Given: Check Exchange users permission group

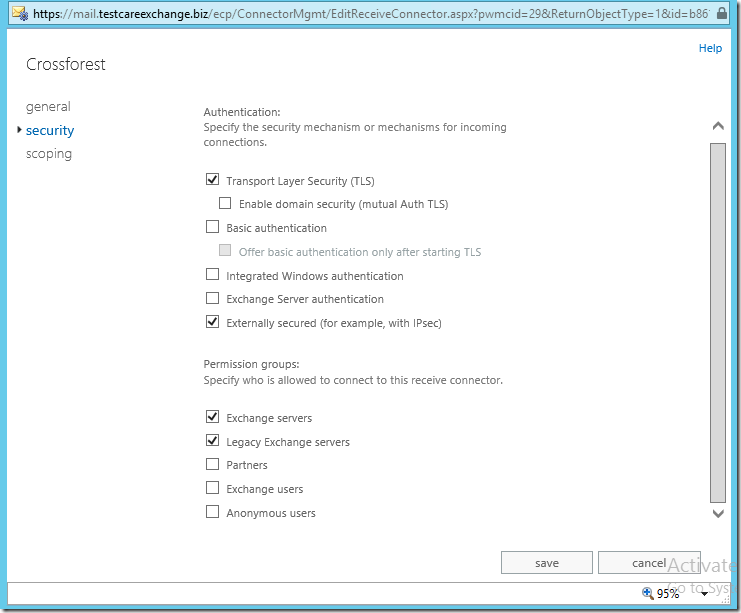Looking at the screenshot, I should click(x=213, y=488).
